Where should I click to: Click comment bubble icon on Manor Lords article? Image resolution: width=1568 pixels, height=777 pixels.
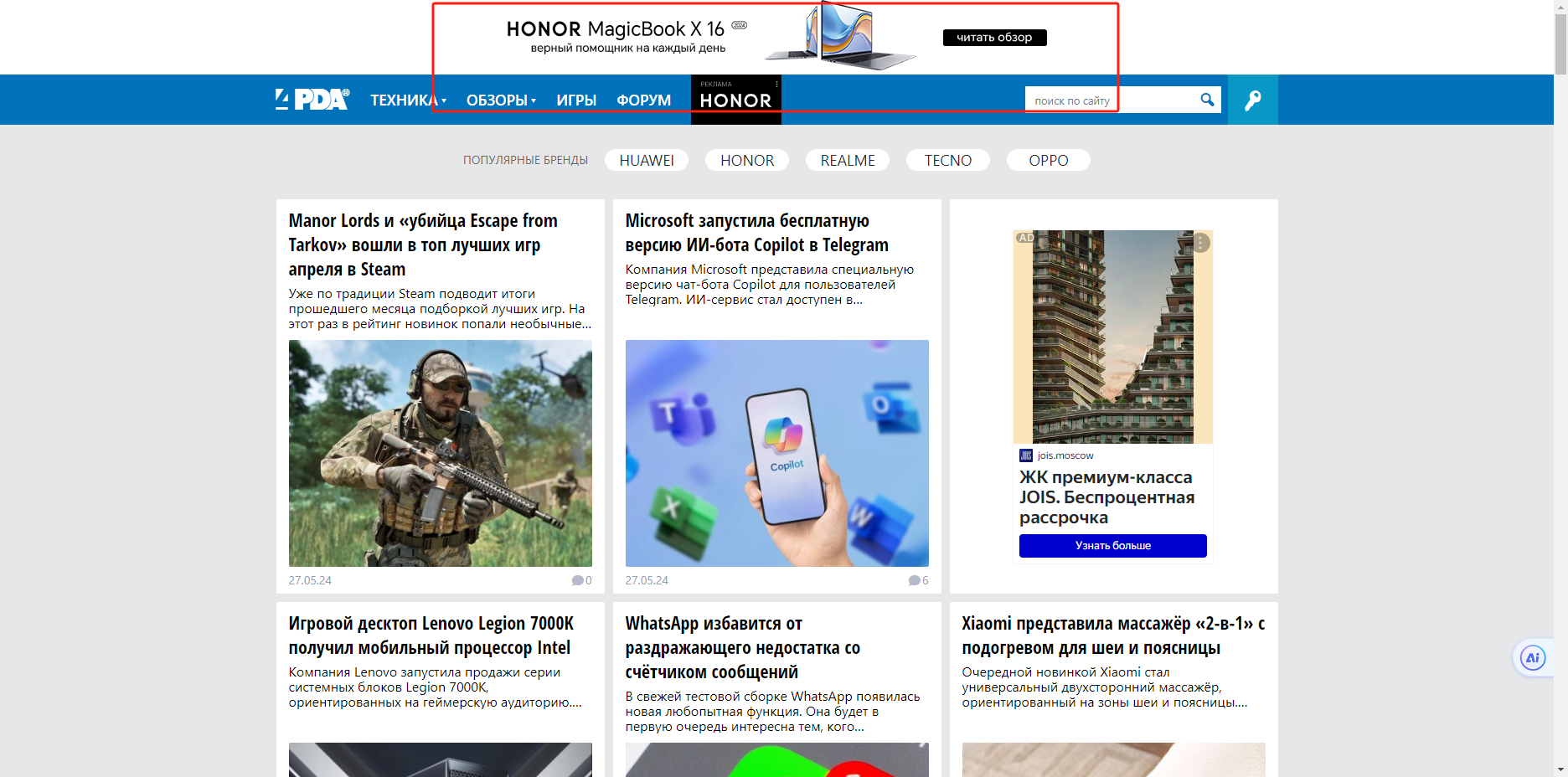point(577,580)
